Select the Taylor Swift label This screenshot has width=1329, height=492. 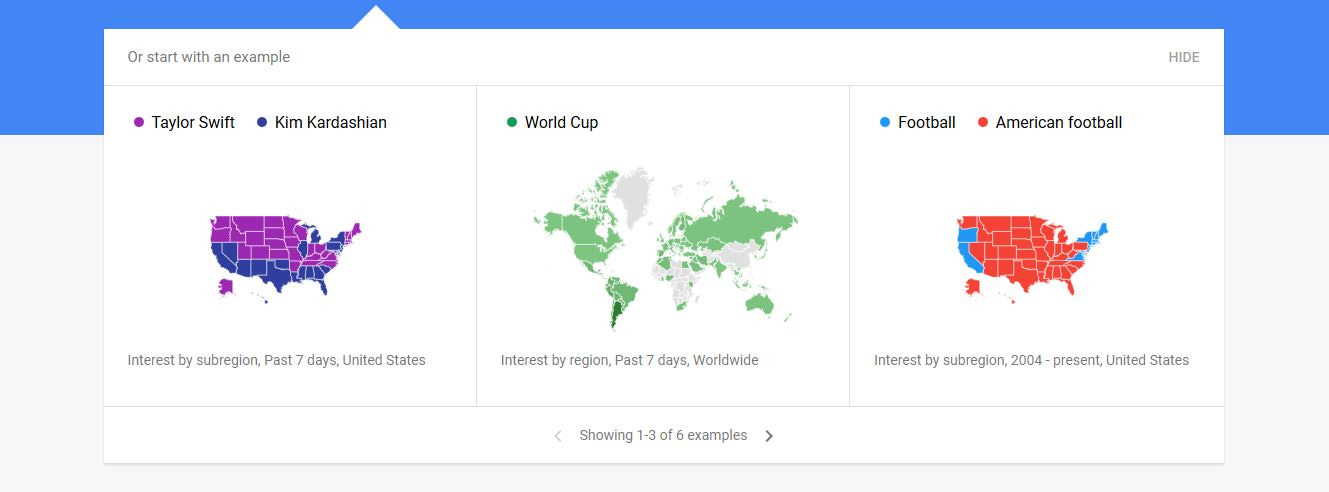(193, 122)
